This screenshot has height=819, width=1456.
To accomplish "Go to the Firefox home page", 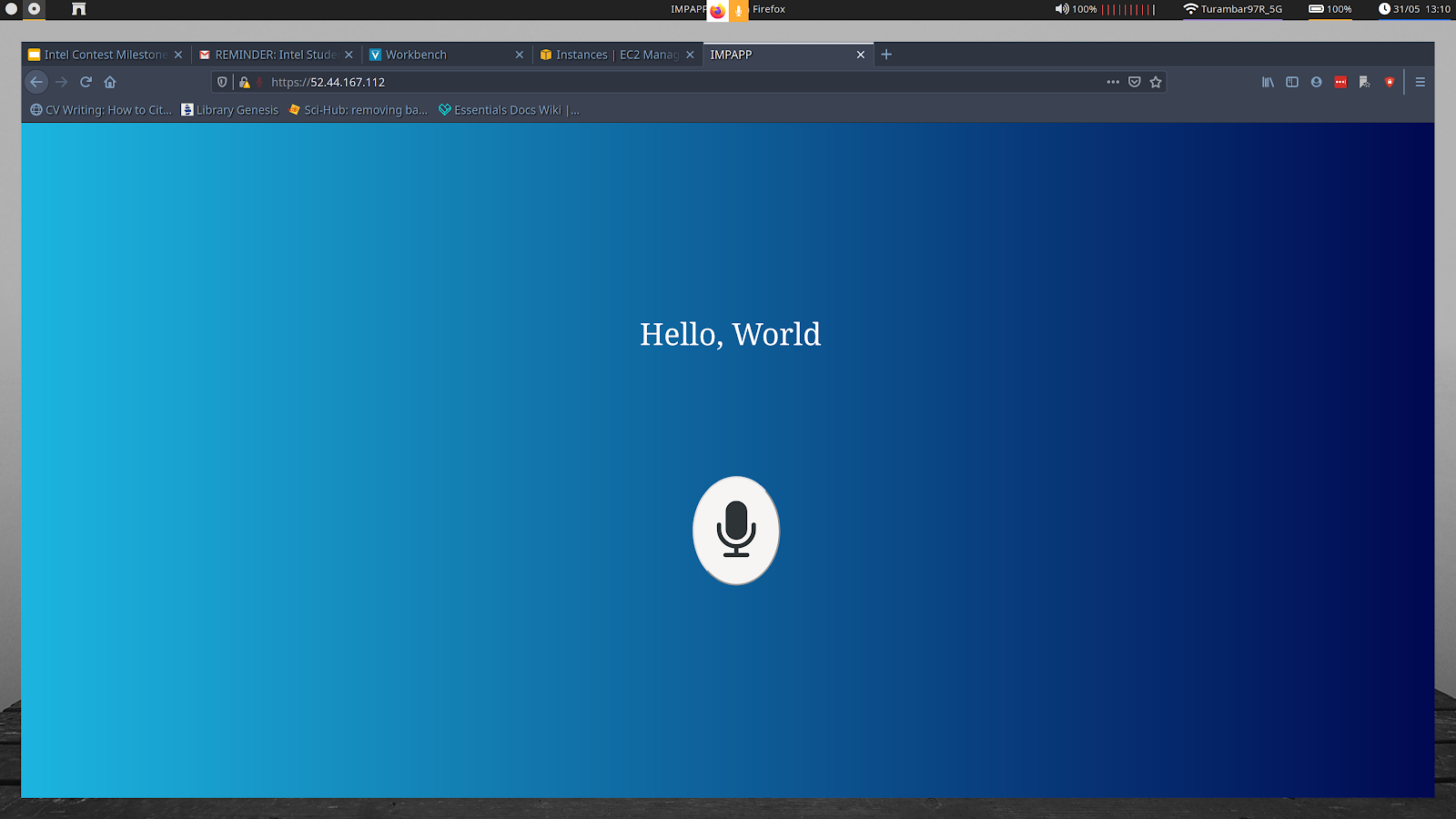I will (x=110, y=82).
